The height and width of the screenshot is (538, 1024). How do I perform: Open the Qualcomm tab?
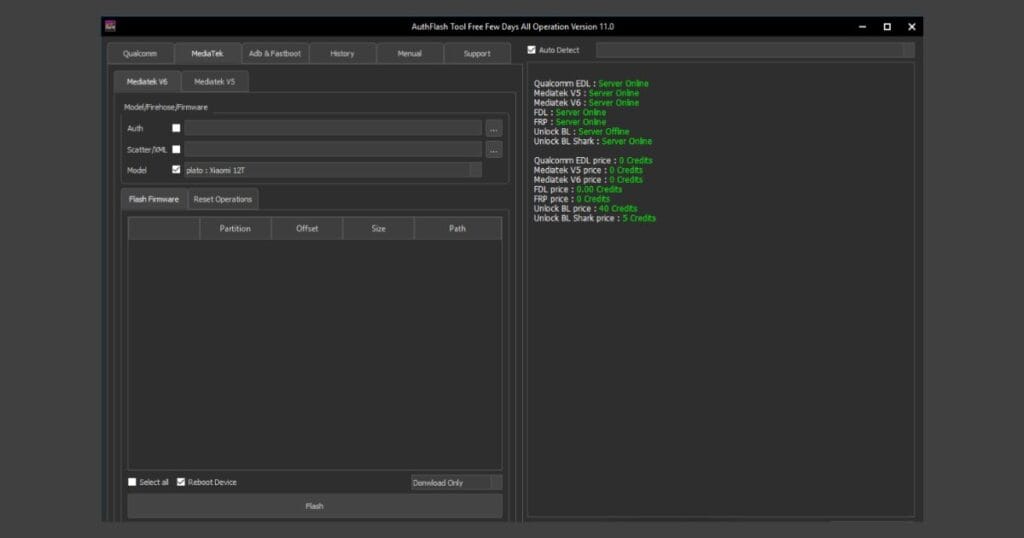click(x=140, y=54)
